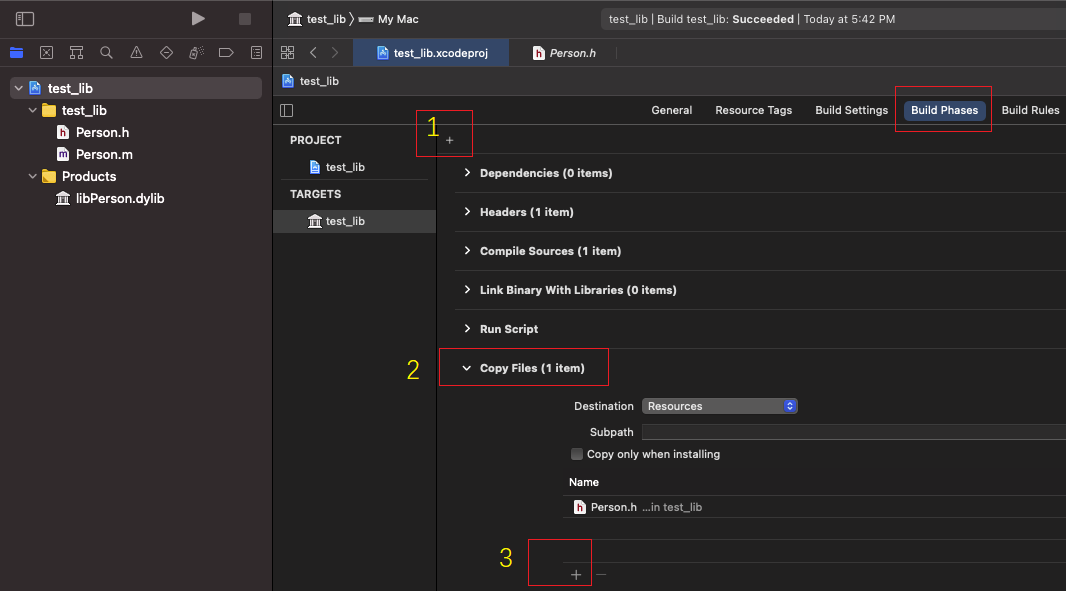Select libPerson.dylib in the navigator

(x=119, y=198)
